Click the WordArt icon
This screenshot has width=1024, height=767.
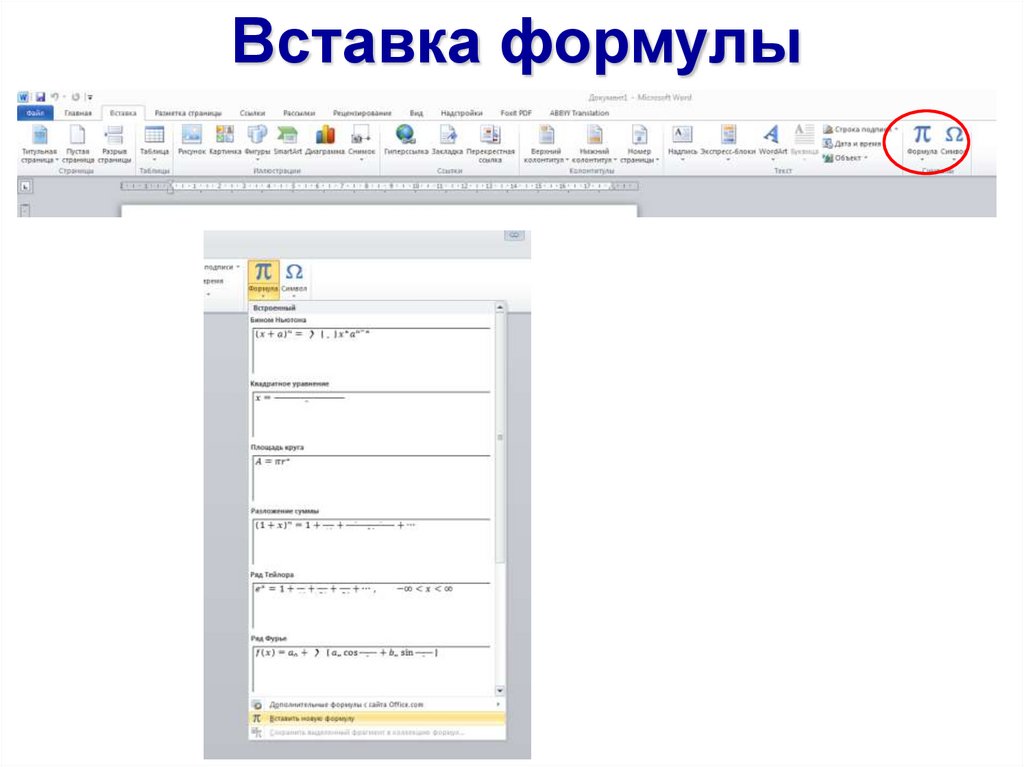[x=772, y=135]
